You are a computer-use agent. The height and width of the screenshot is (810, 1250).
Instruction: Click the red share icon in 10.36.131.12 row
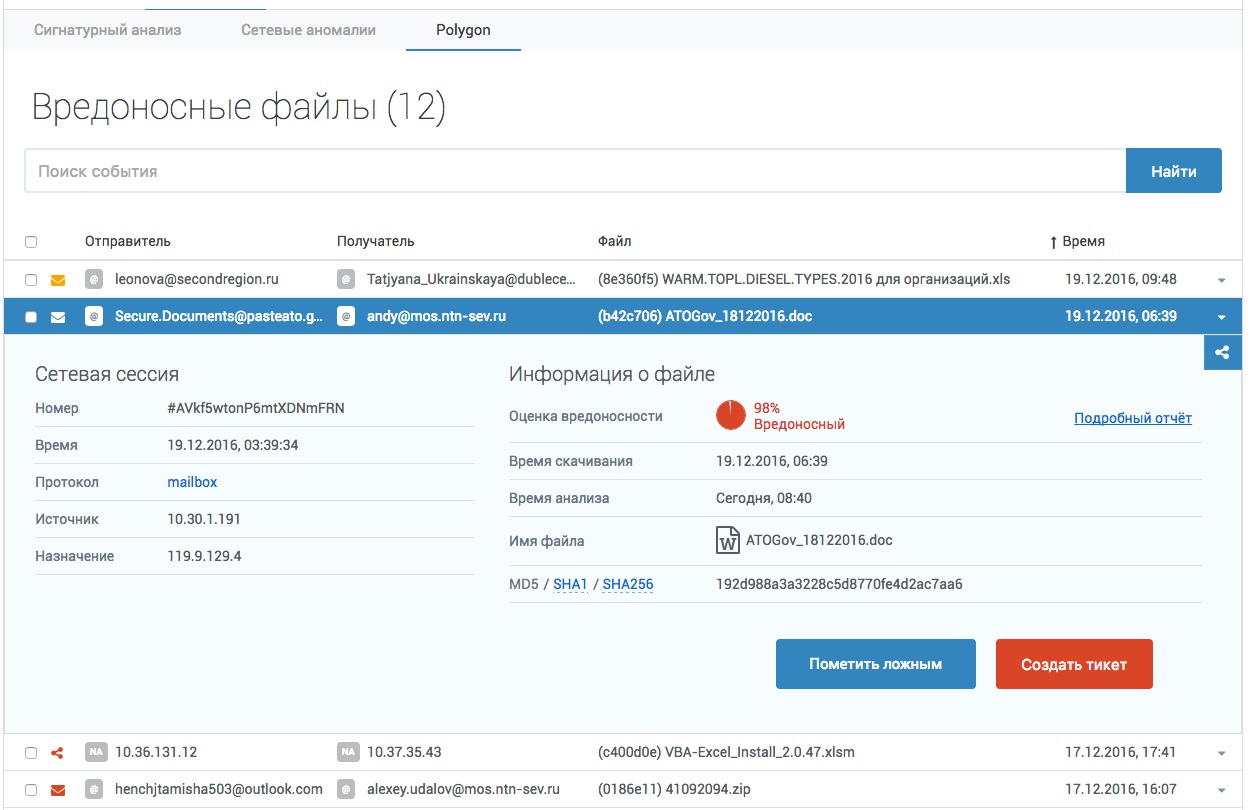tap(58, 752)
